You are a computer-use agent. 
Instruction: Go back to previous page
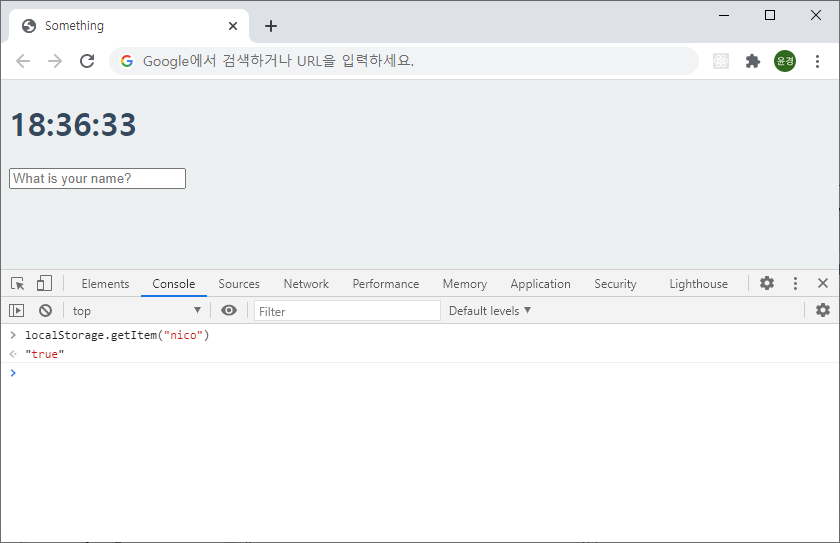[x=23, y=61]
